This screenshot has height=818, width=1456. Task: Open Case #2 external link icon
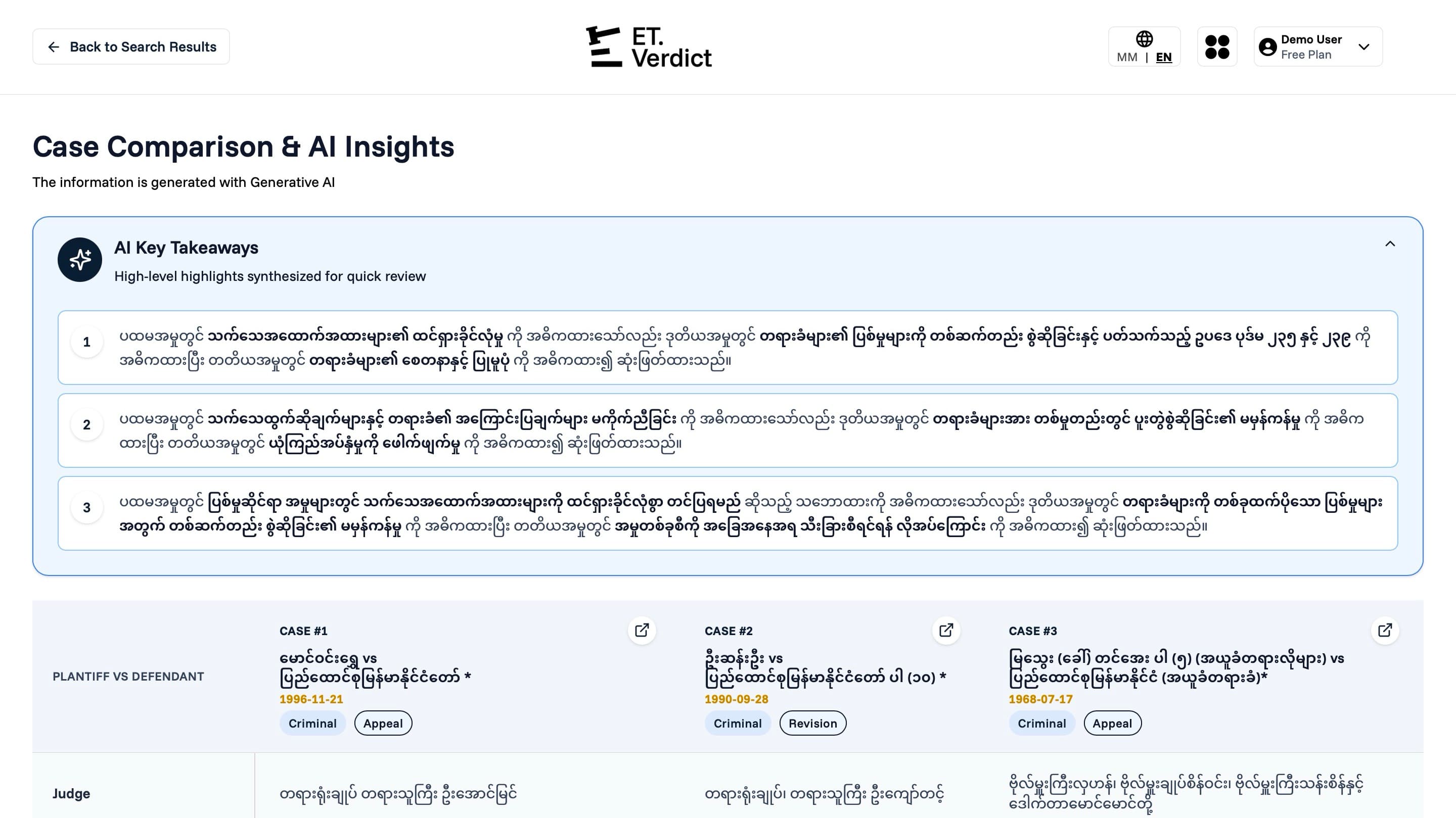(x=945, y=630)
